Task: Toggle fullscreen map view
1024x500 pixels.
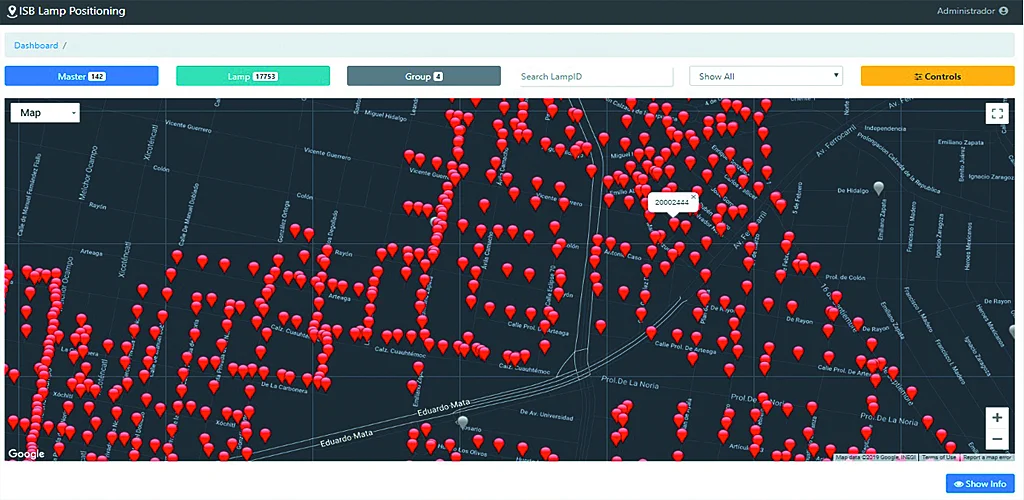Action: (x=996, y=113)
